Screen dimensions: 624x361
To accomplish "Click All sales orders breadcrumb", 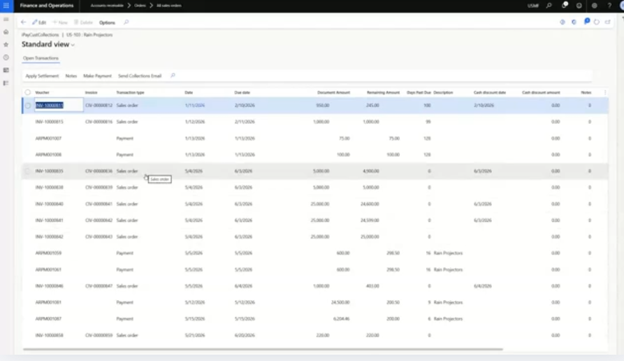I will point(169,6).
